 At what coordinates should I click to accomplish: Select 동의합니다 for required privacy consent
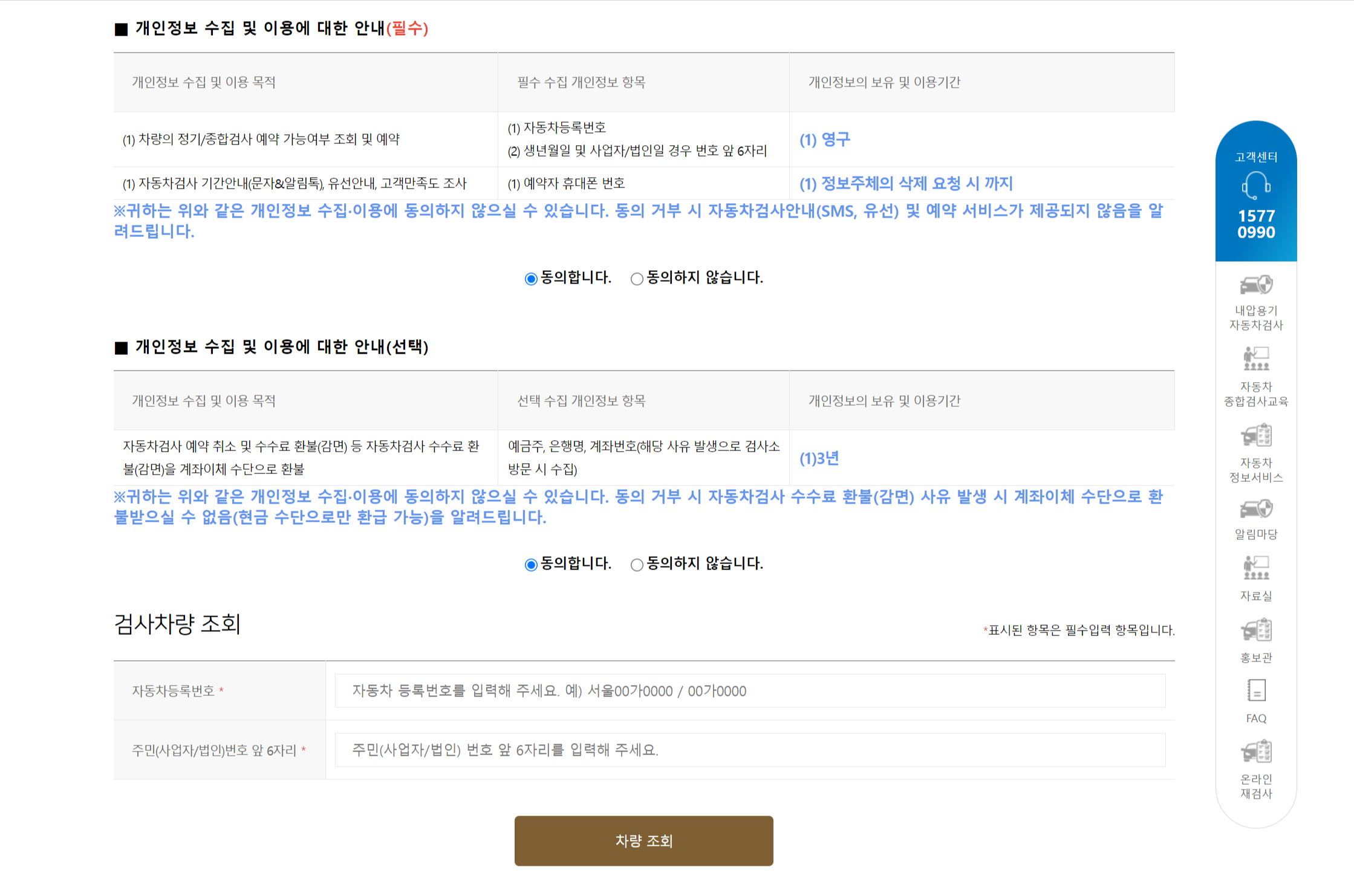pyautogui.click(x=531, y=279)
